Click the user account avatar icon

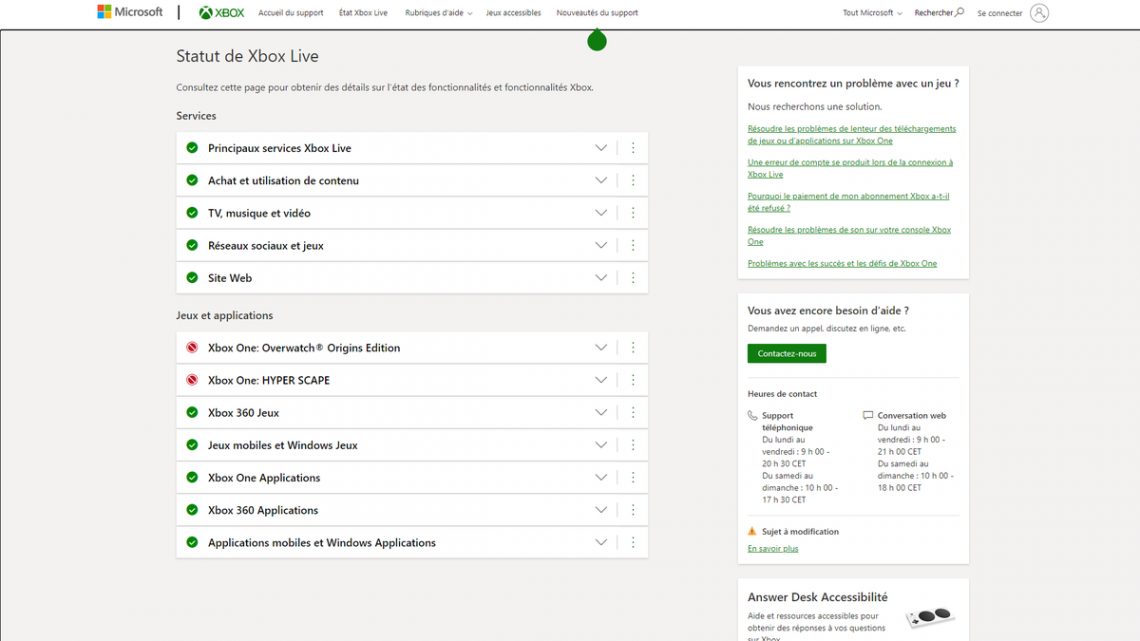pos(1039,13)
